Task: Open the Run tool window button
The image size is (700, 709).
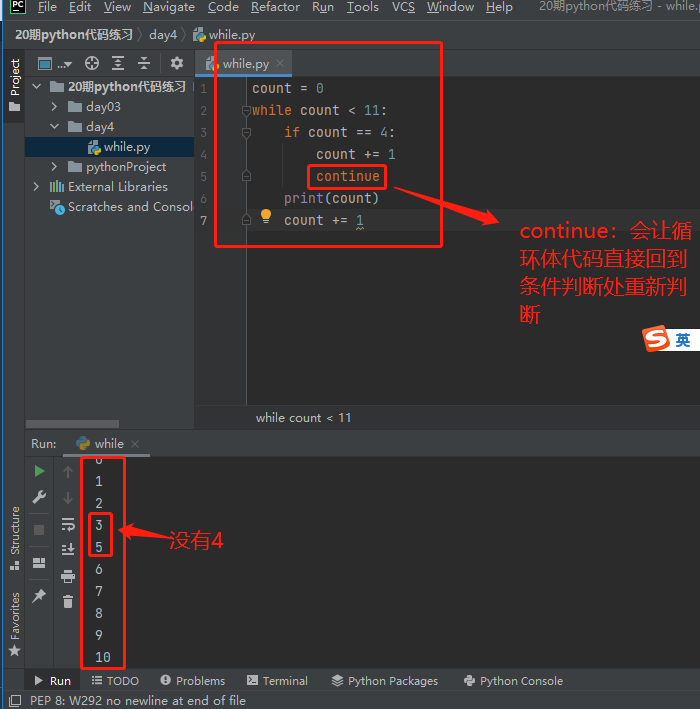Action: click(52, 681)
